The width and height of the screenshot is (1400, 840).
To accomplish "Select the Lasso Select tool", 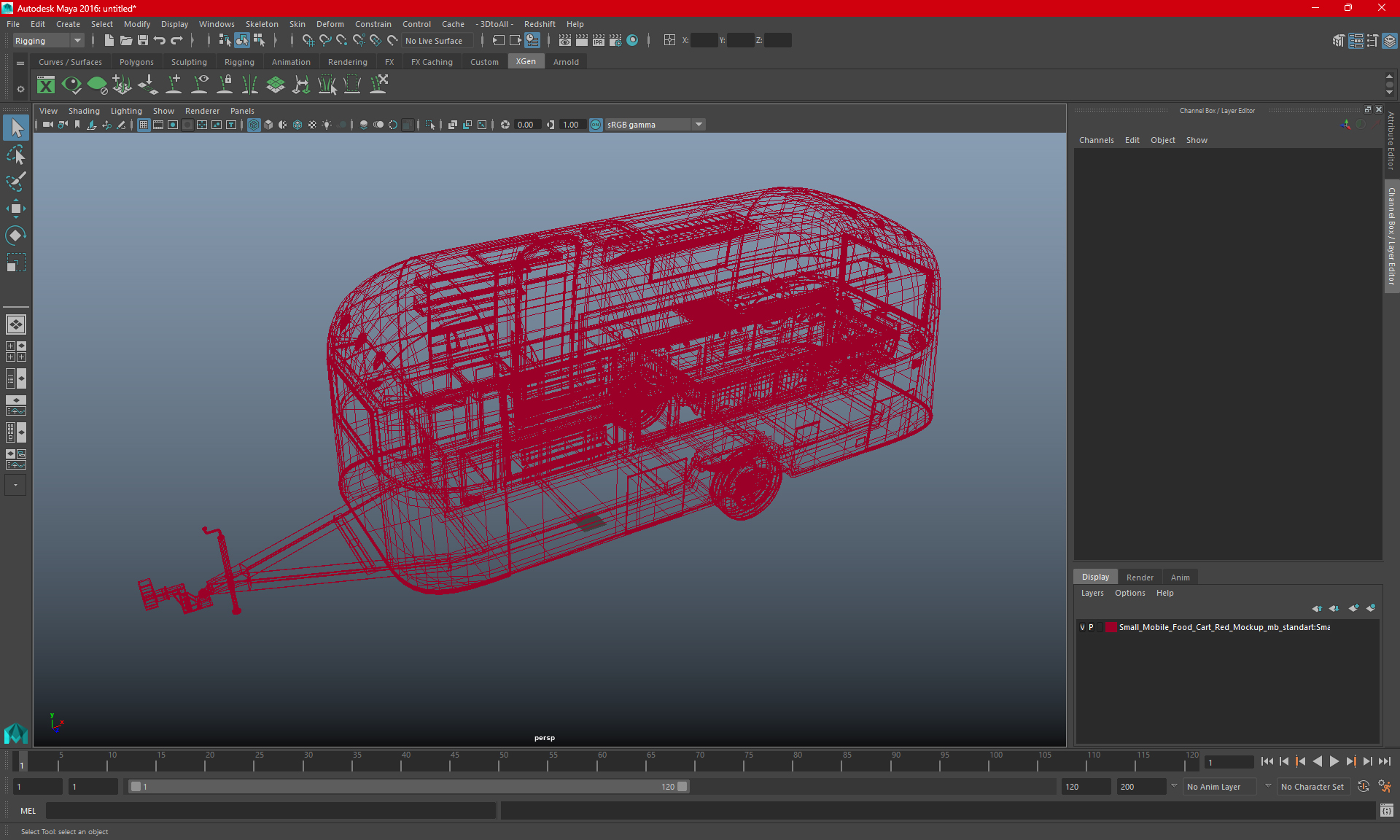I will point(15,155).
